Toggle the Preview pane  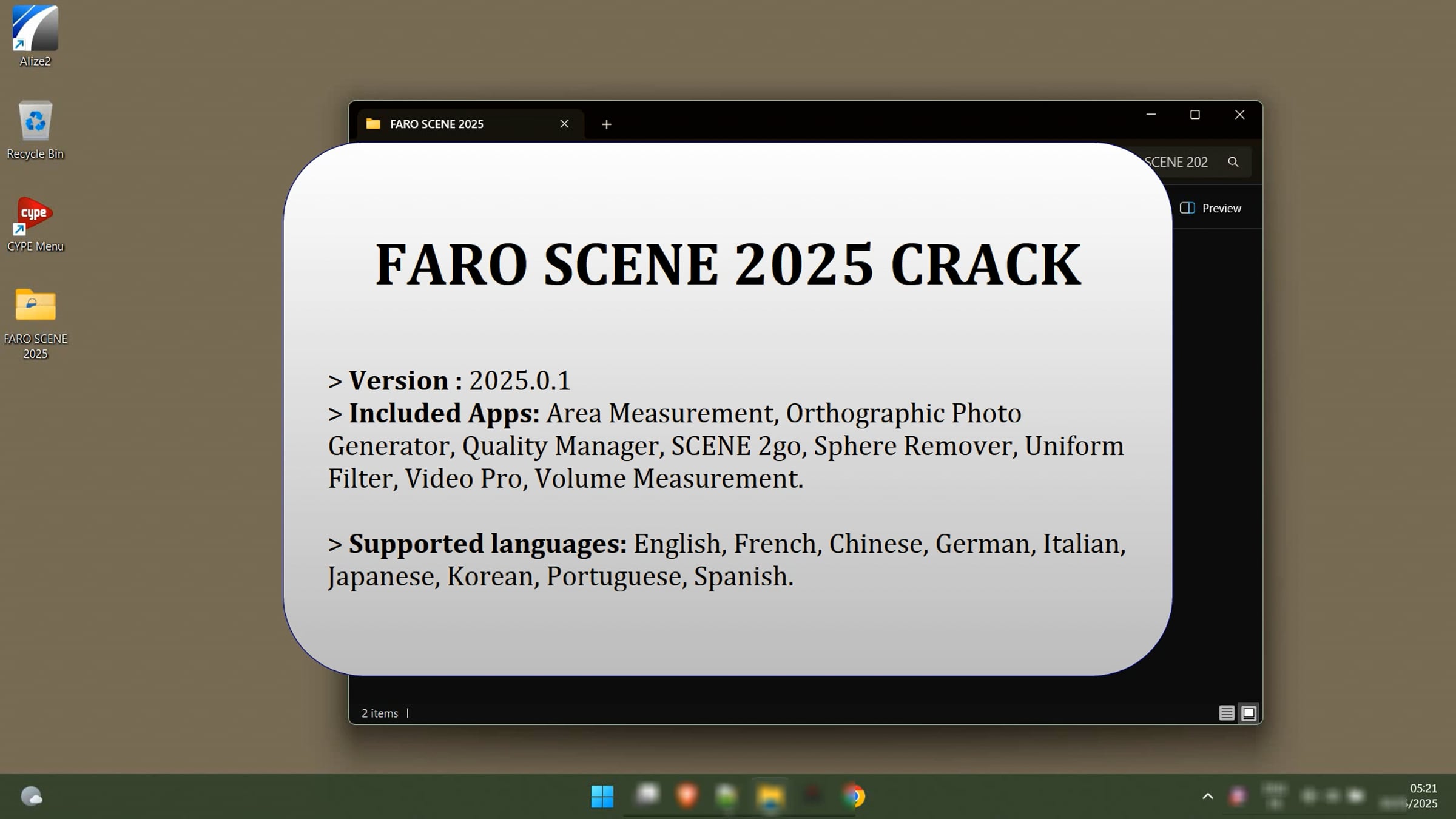[1211, 208]
